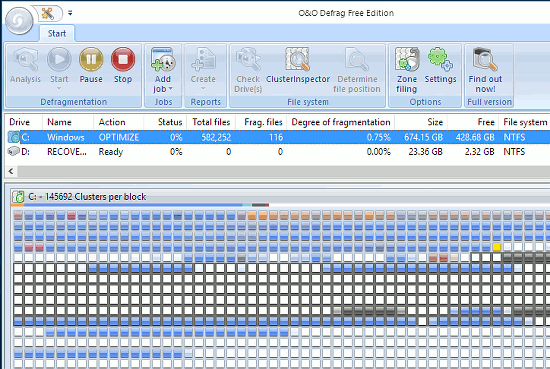Open the ClusterInspector tool

(x=297, y=65)
